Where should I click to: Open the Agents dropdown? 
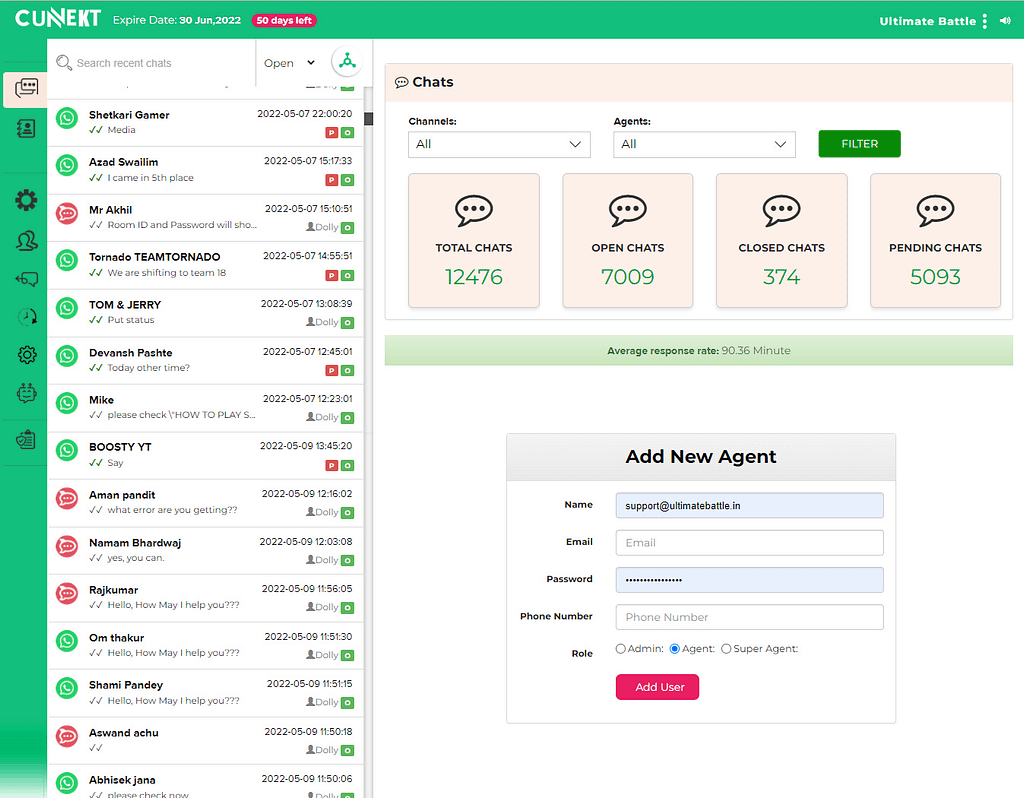click(704, 144)
